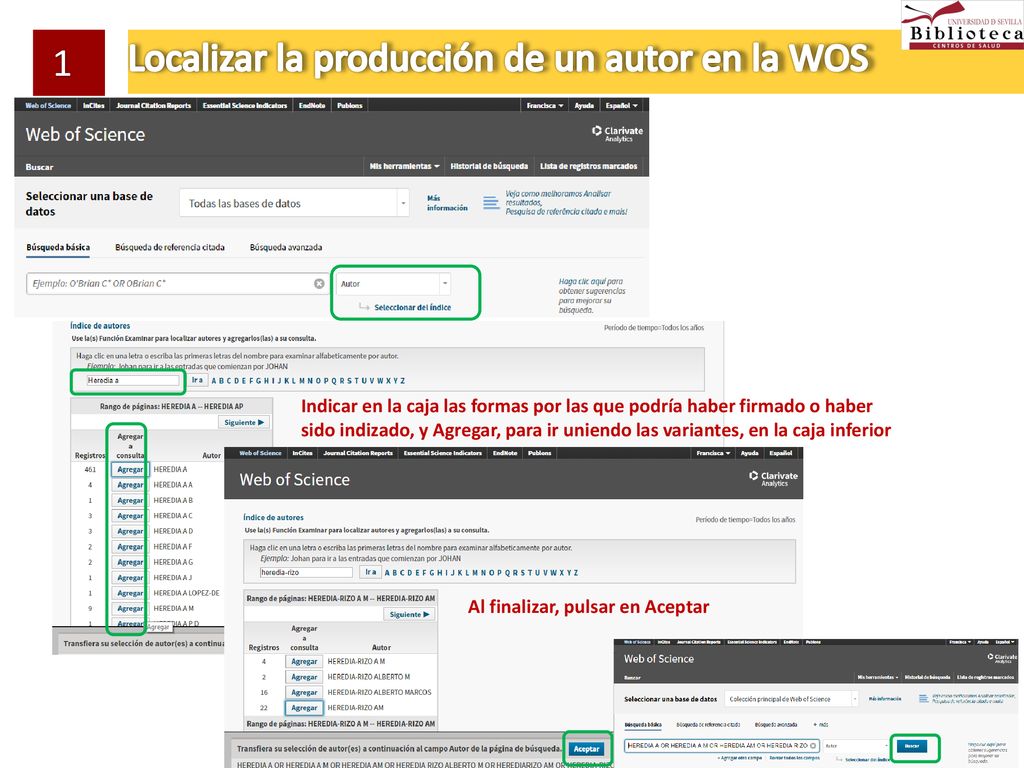The image size is (1024, 768).
Task: Click the blue Buscar button in the bottom-right window
Action: click(912, 746)
